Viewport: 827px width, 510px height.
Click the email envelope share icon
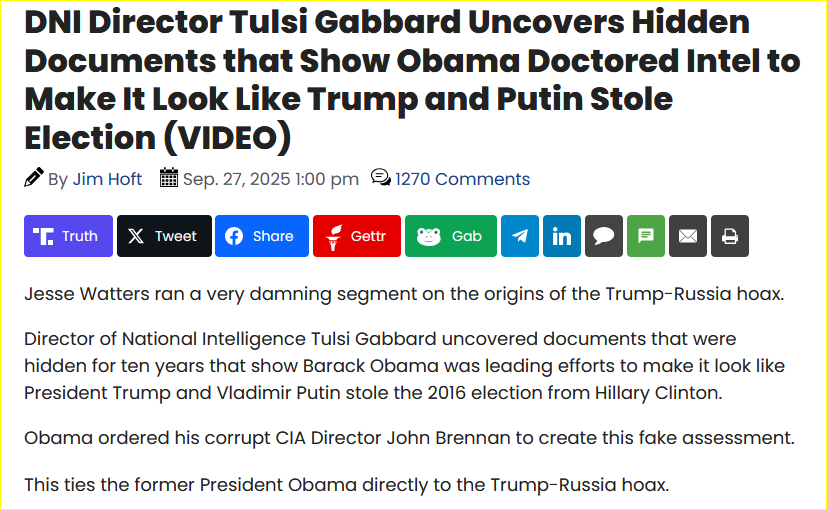687,236
